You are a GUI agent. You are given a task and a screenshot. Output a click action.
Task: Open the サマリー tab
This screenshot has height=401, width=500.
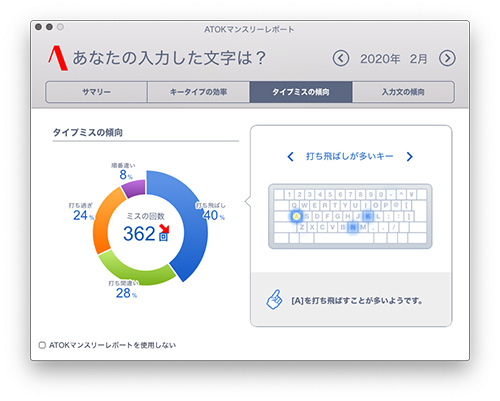pyautogui.click(x=96, y=92)
